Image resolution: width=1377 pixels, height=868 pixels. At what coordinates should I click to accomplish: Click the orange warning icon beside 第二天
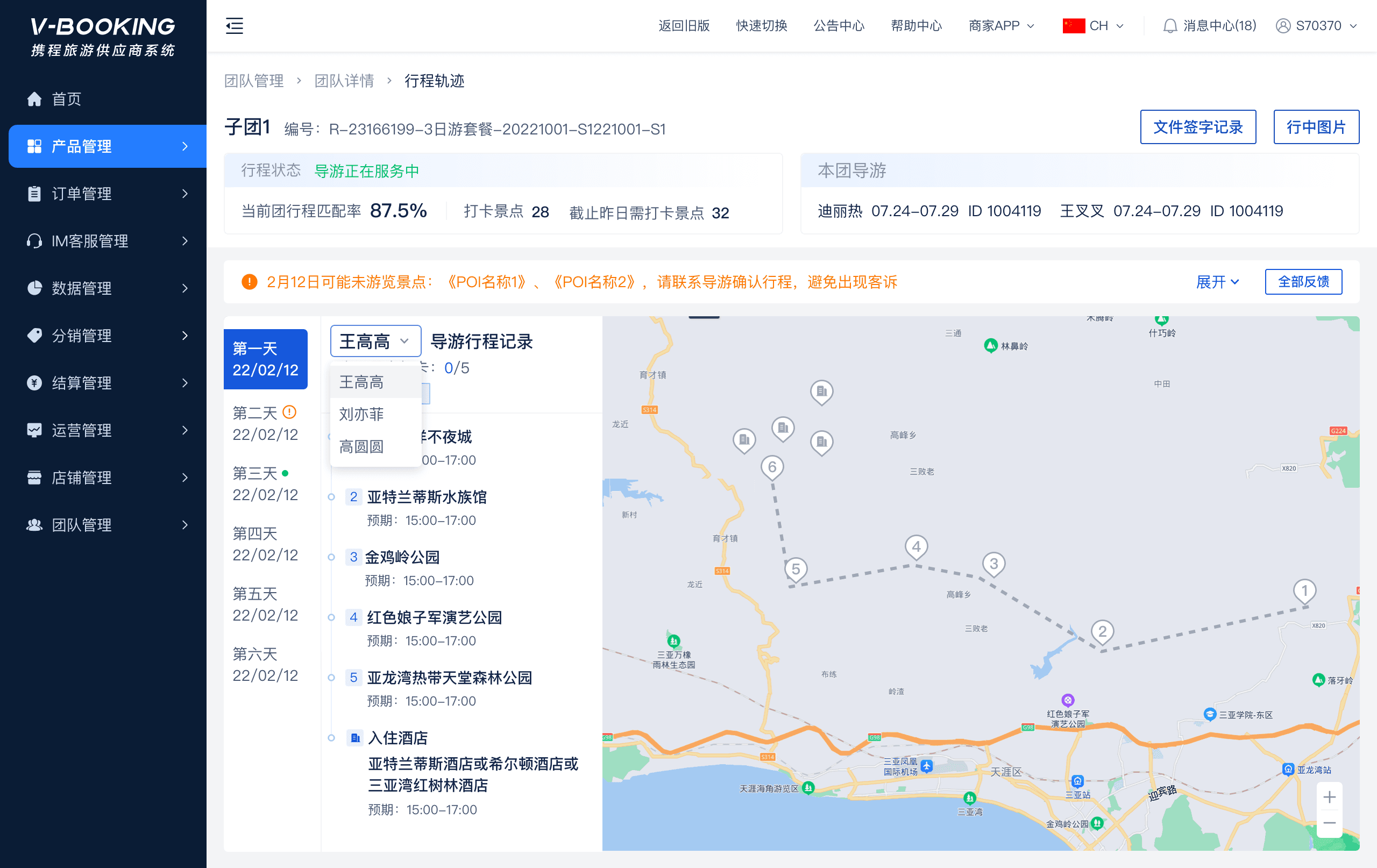290,412
